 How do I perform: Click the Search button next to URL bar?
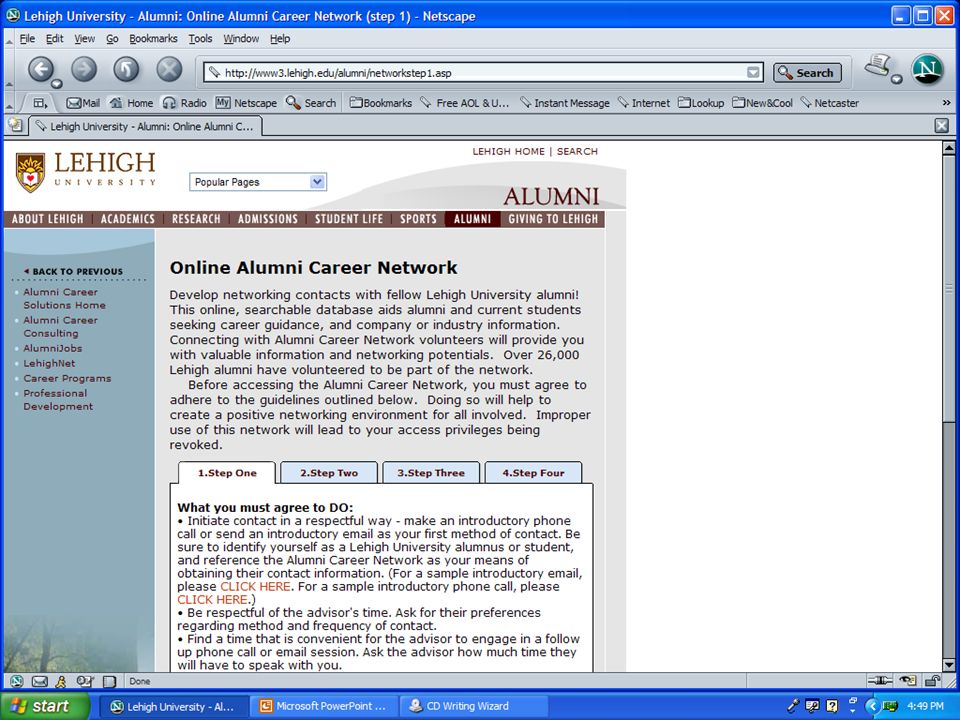coord(807,73)
